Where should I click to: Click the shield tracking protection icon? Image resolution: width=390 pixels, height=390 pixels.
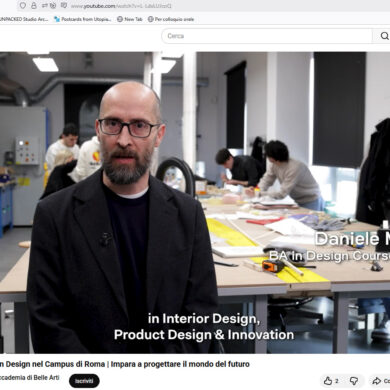click(x=23, y=5)
